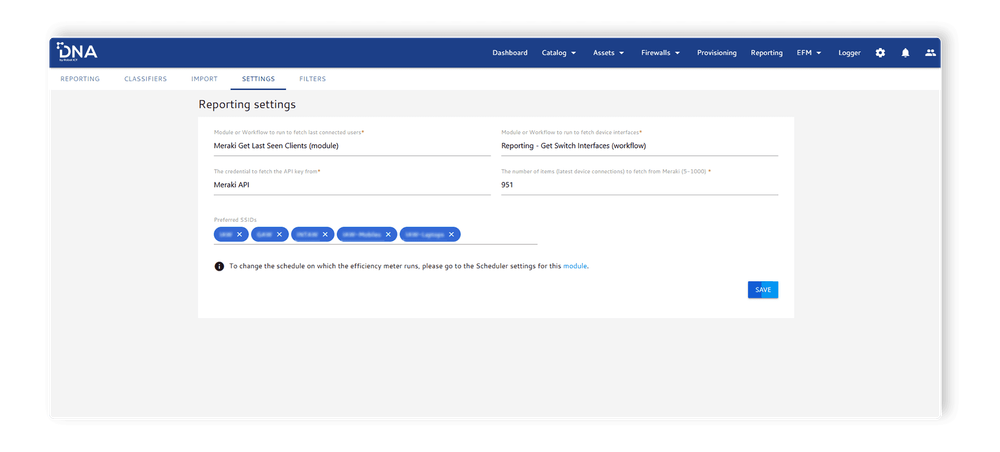
Task: Click the DNA logo
Action: click(x=77, y=52)
